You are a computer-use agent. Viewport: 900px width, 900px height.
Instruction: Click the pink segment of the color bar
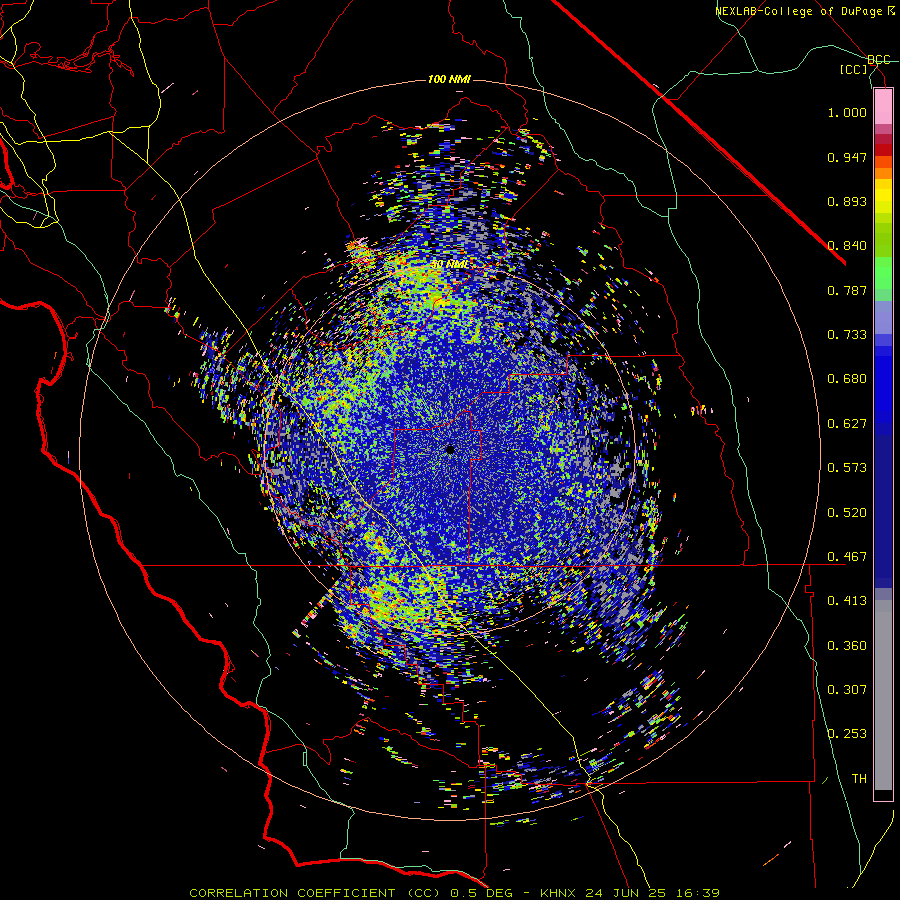[x=883, y=106]
